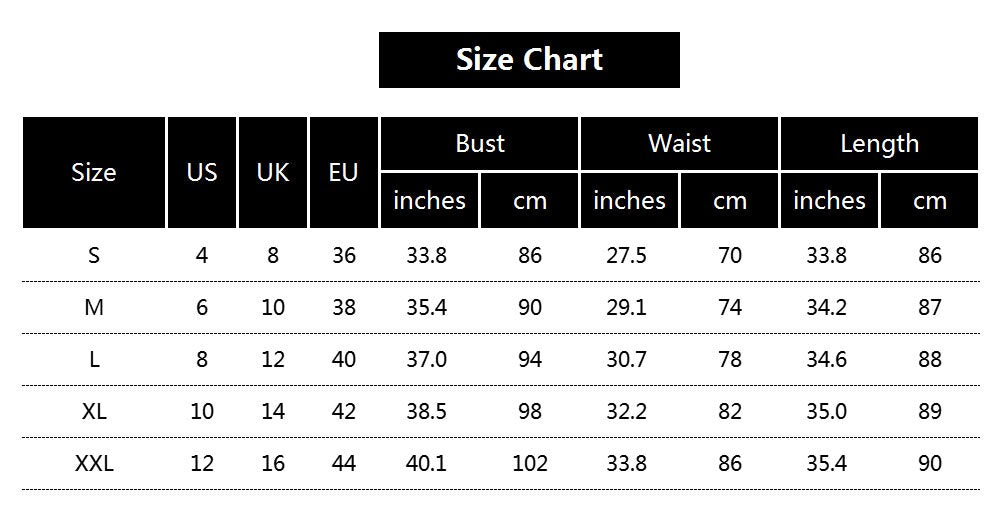
Task: Click the cm subheader under Waist
Action: [x=730, y=200]
